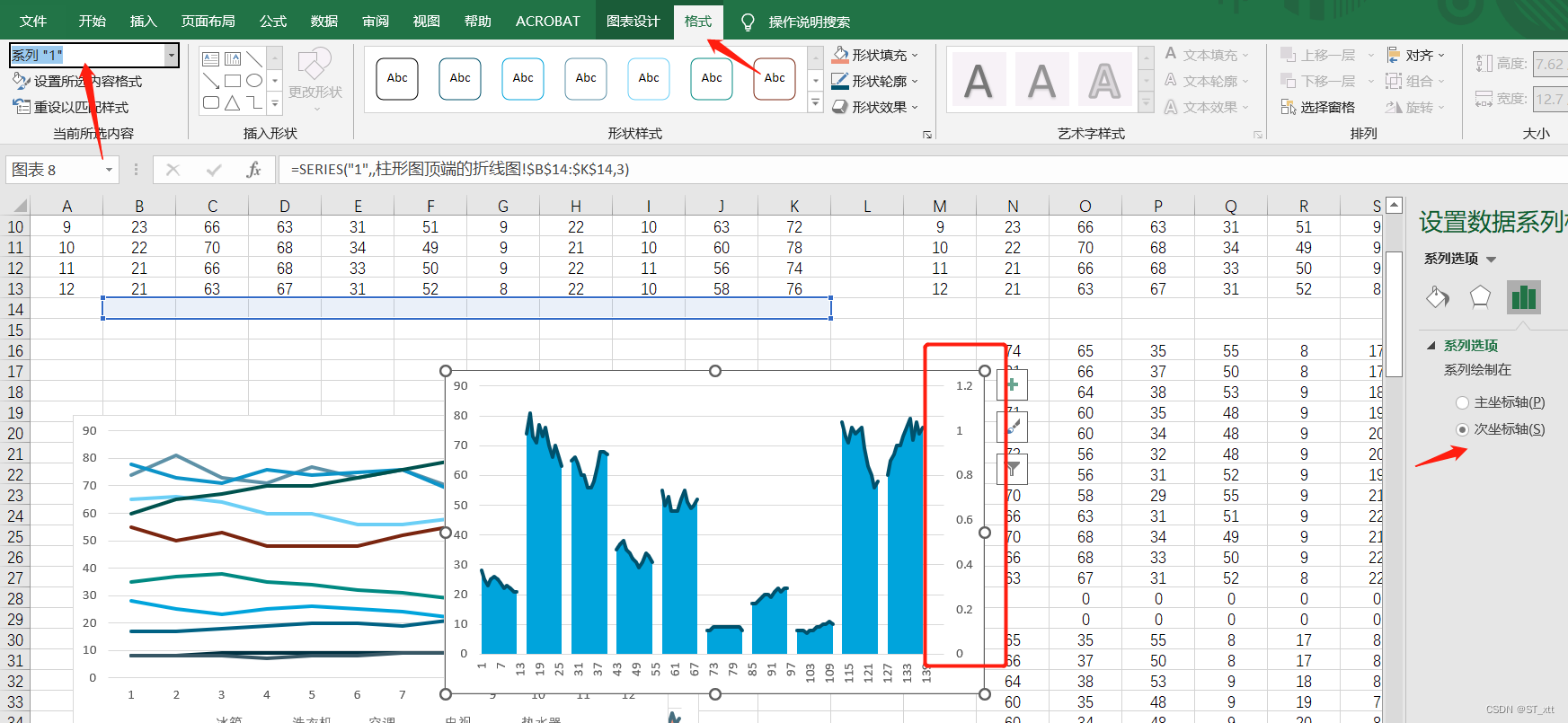This screenshot has width=1568, height=723.
Task: Open the Name Box dropdown arrow
Action: [109, 169]
